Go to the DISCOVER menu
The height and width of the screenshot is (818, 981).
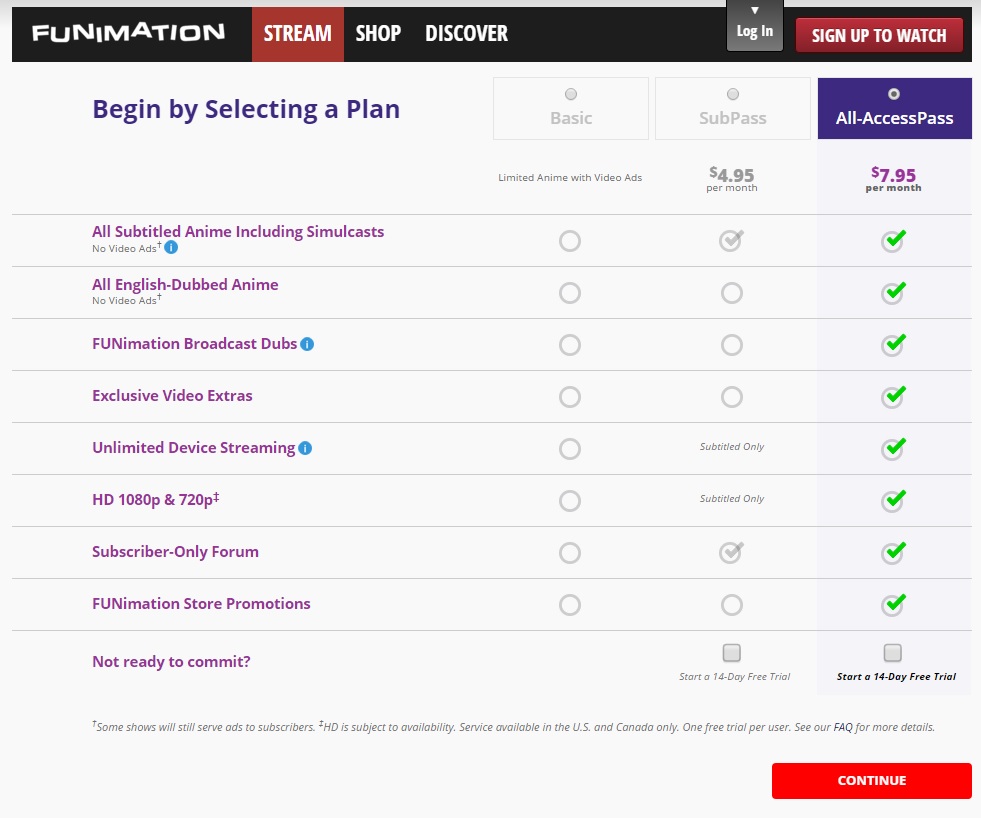pyautogui.click(x=466, y=34)
